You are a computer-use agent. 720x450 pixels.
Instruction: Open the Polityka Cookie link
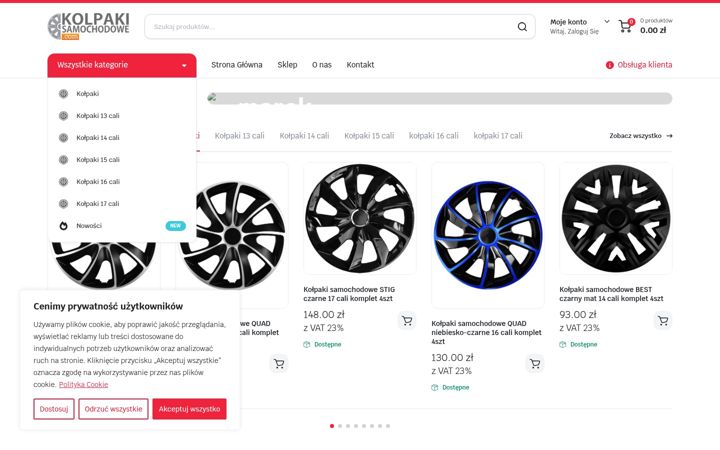(83, 385)
